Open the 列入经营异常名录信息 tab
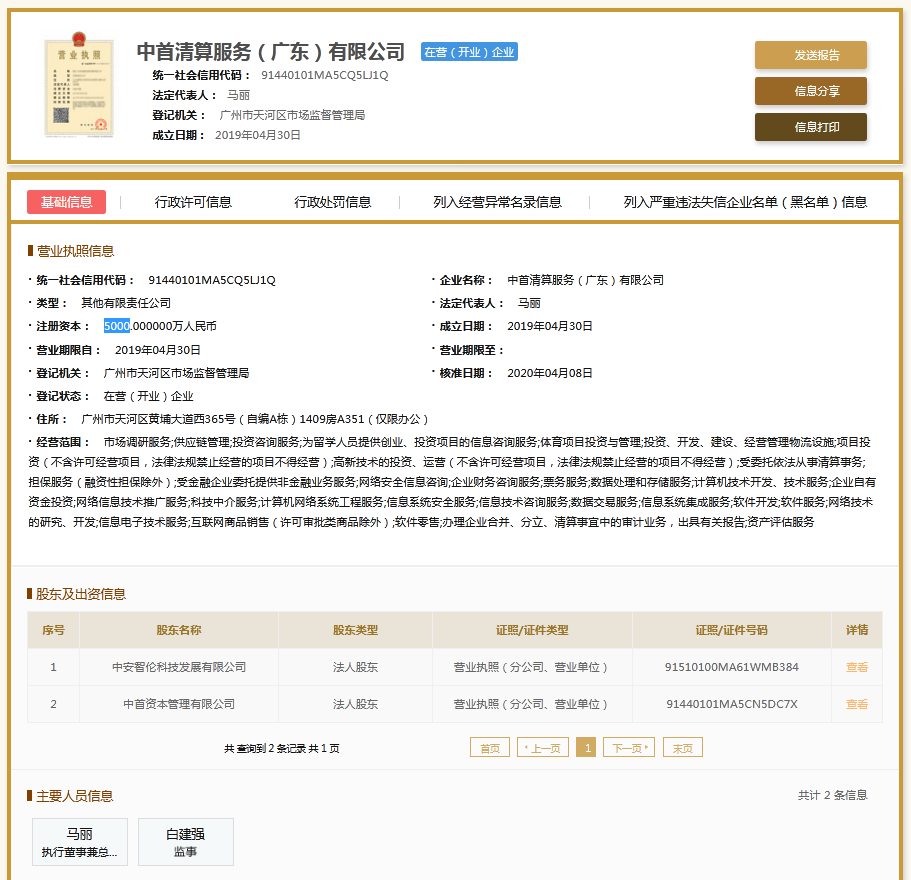 [497, 201]
